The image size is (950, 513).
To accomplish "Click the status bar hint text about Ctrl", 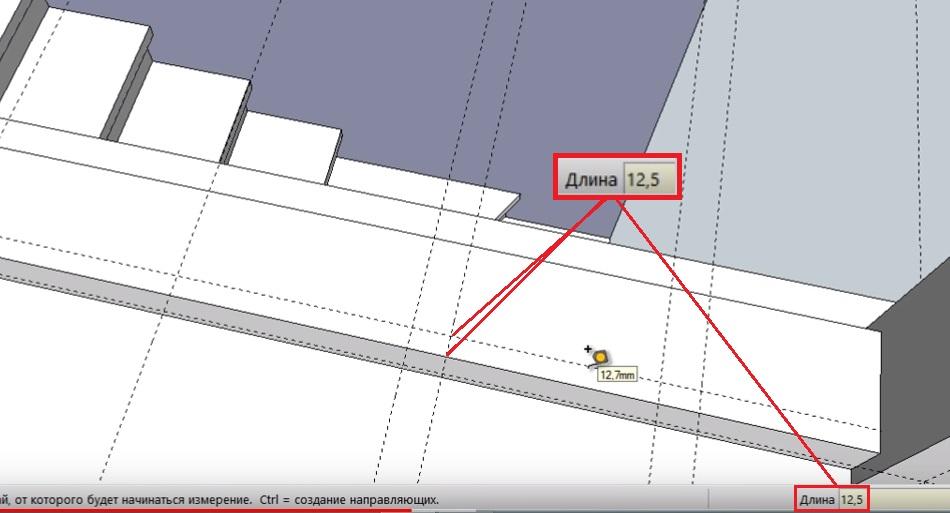I will pos(220,499).
